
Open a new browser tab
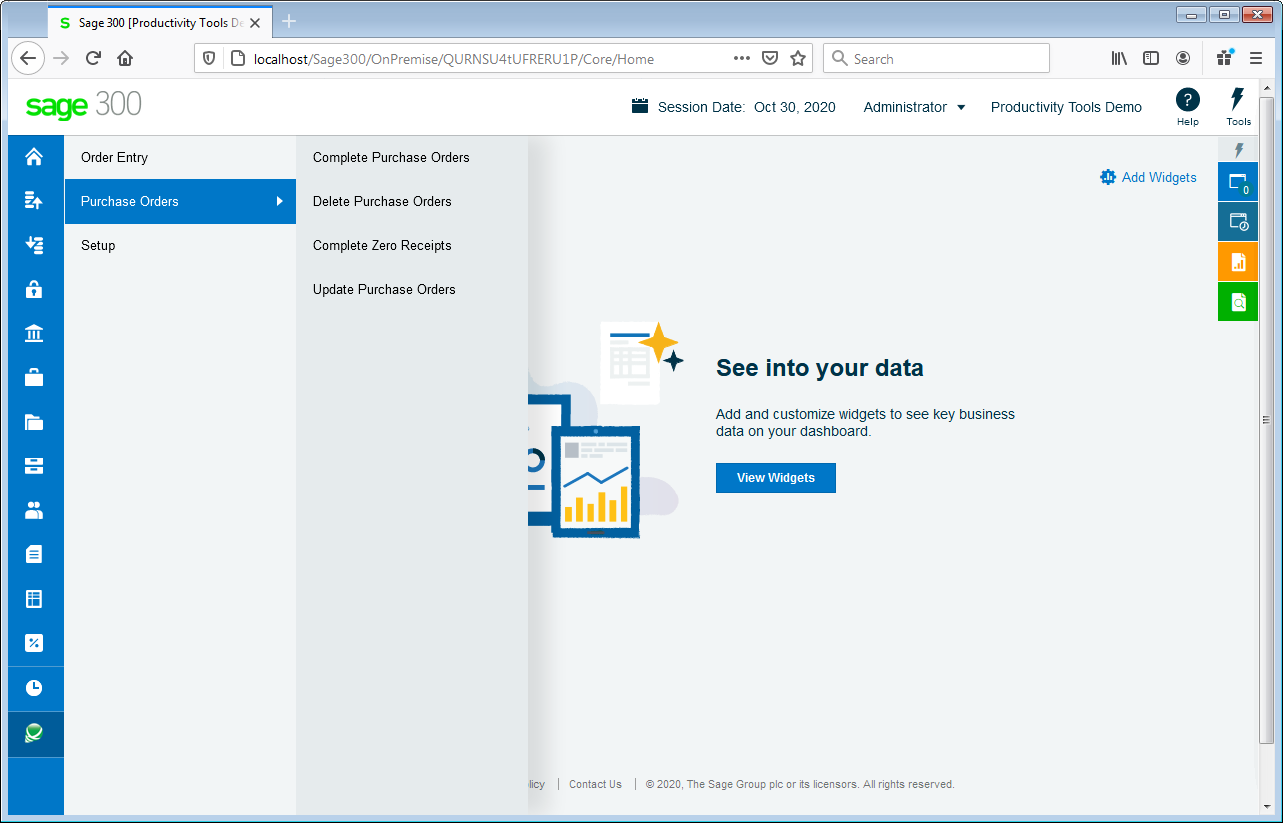click(x=289, y=21)
